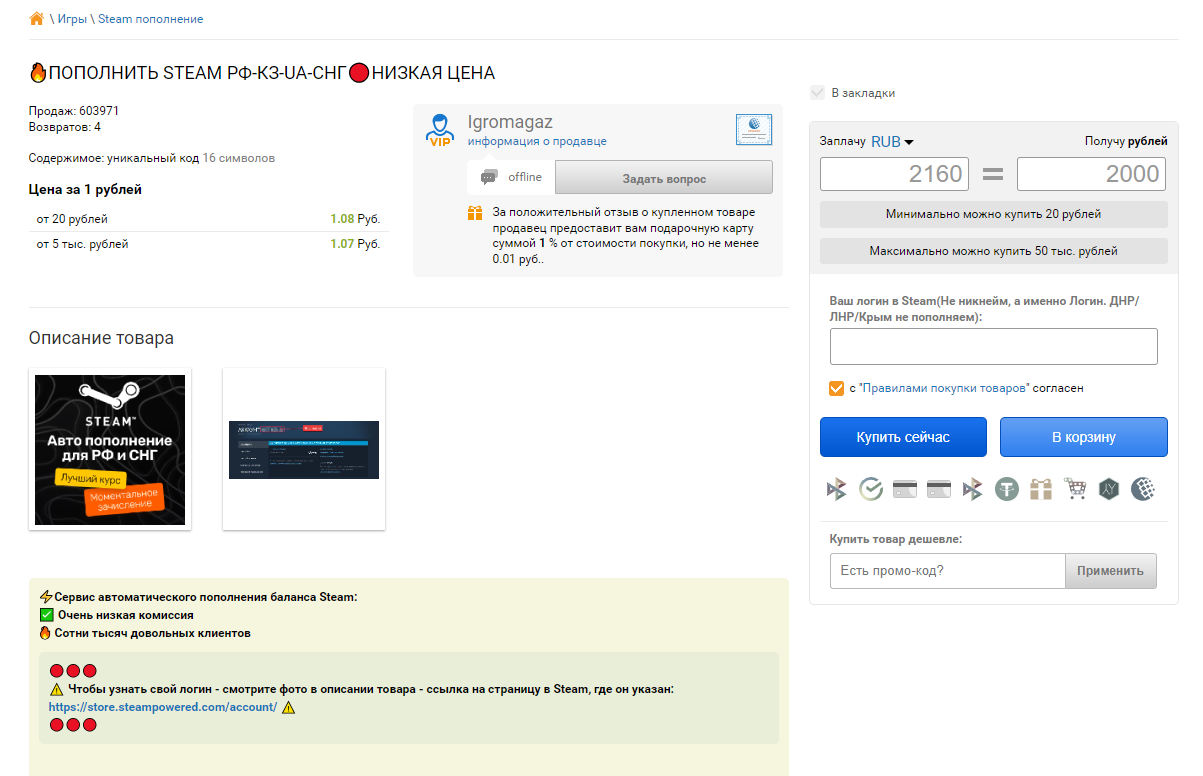The image size is (1203, 776).
Task: Open информация о продавце link
Action: click(x=537, y=141)
